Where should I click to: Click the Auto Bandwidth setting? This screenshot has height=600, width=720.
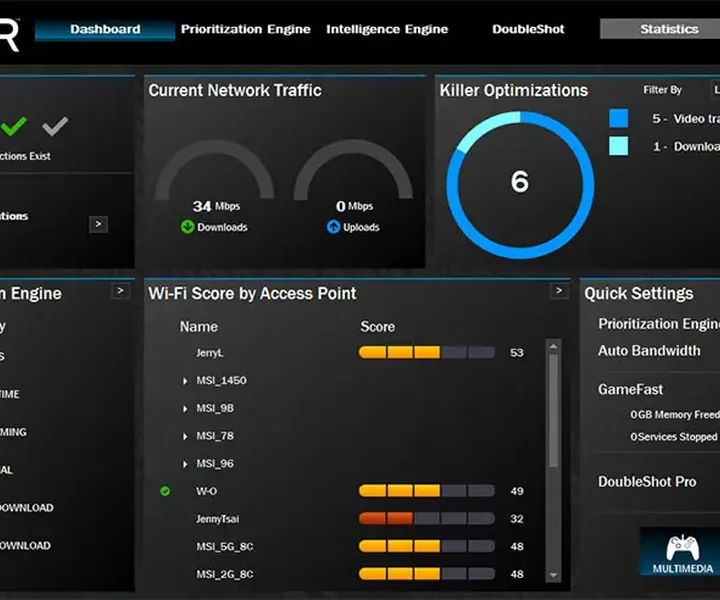click(649, 351)
